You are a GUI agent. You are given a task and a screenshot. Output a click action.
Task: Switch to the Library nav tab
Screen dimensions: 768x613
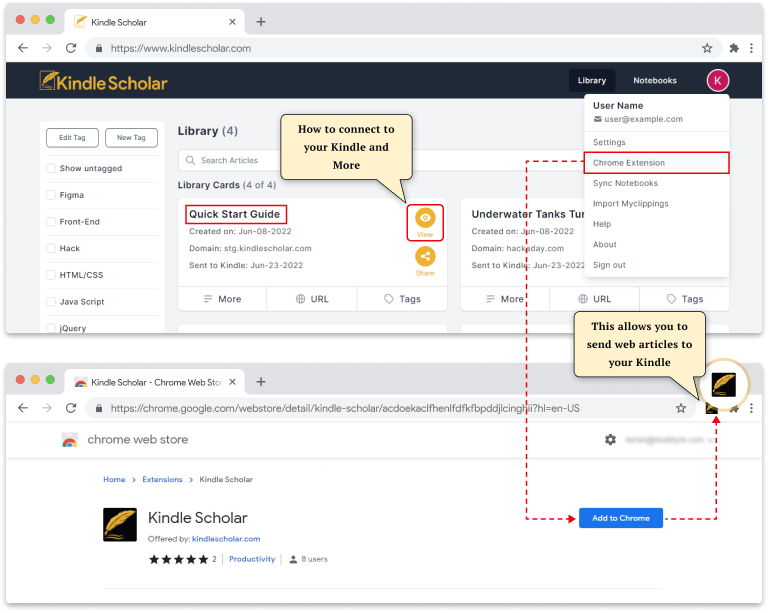pyautogui.click(x=592, y=80)
